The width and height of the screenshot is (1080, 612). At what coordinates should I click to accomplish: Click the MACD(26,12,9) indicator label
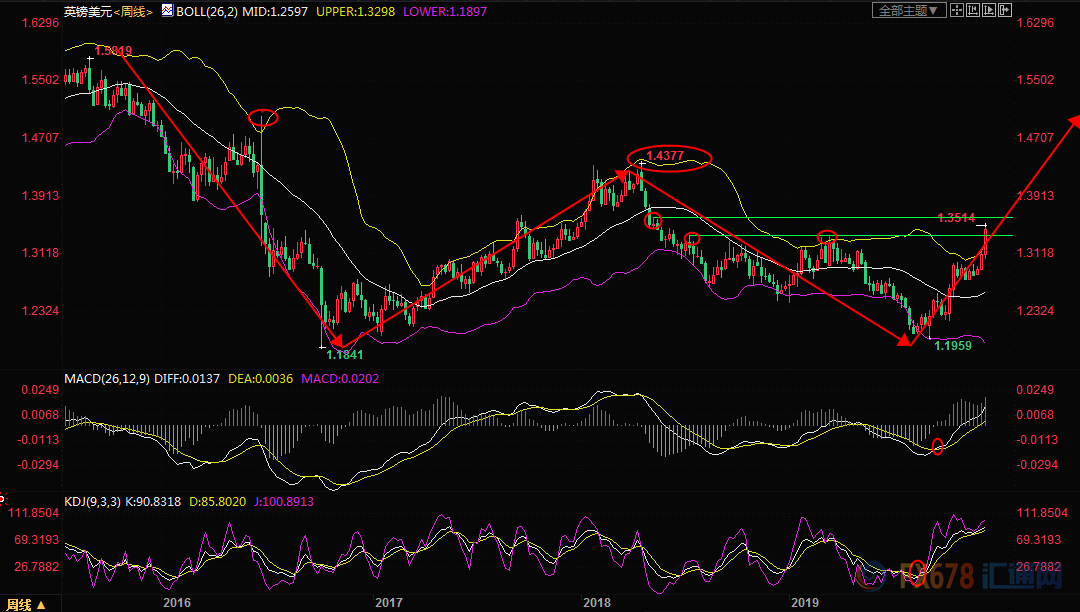tap(107, 379)
